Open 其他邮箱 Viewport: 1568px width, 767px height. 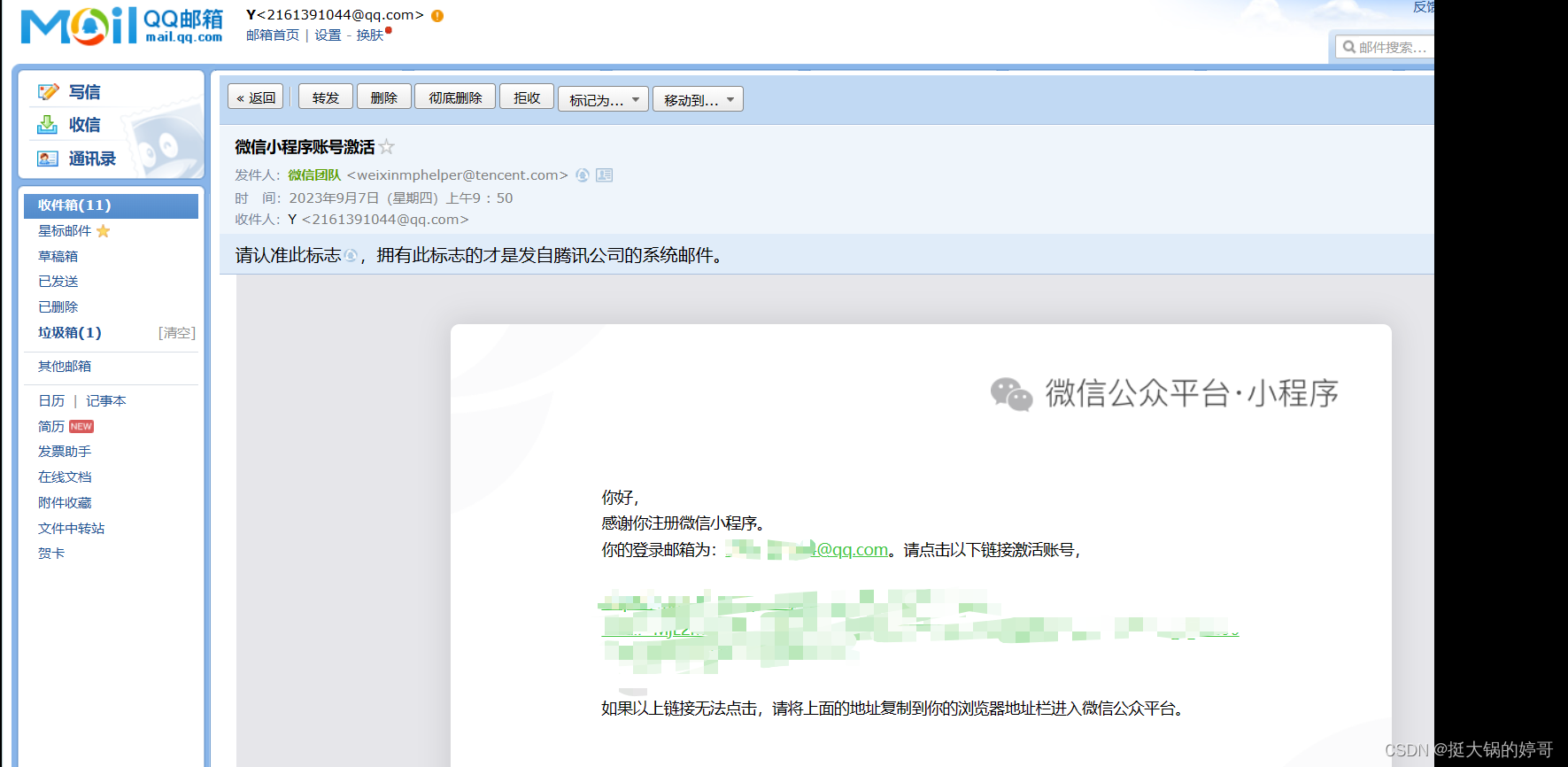65,367
